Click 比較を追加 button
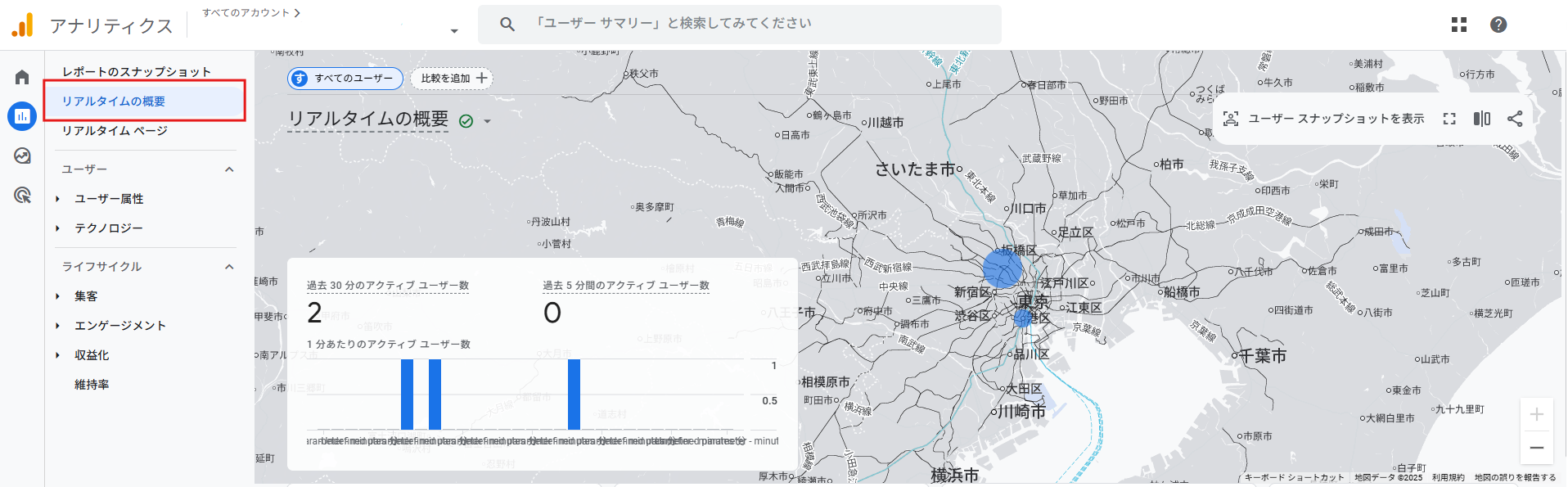This screenshot has width=1568, height=487. click(453, 79)
